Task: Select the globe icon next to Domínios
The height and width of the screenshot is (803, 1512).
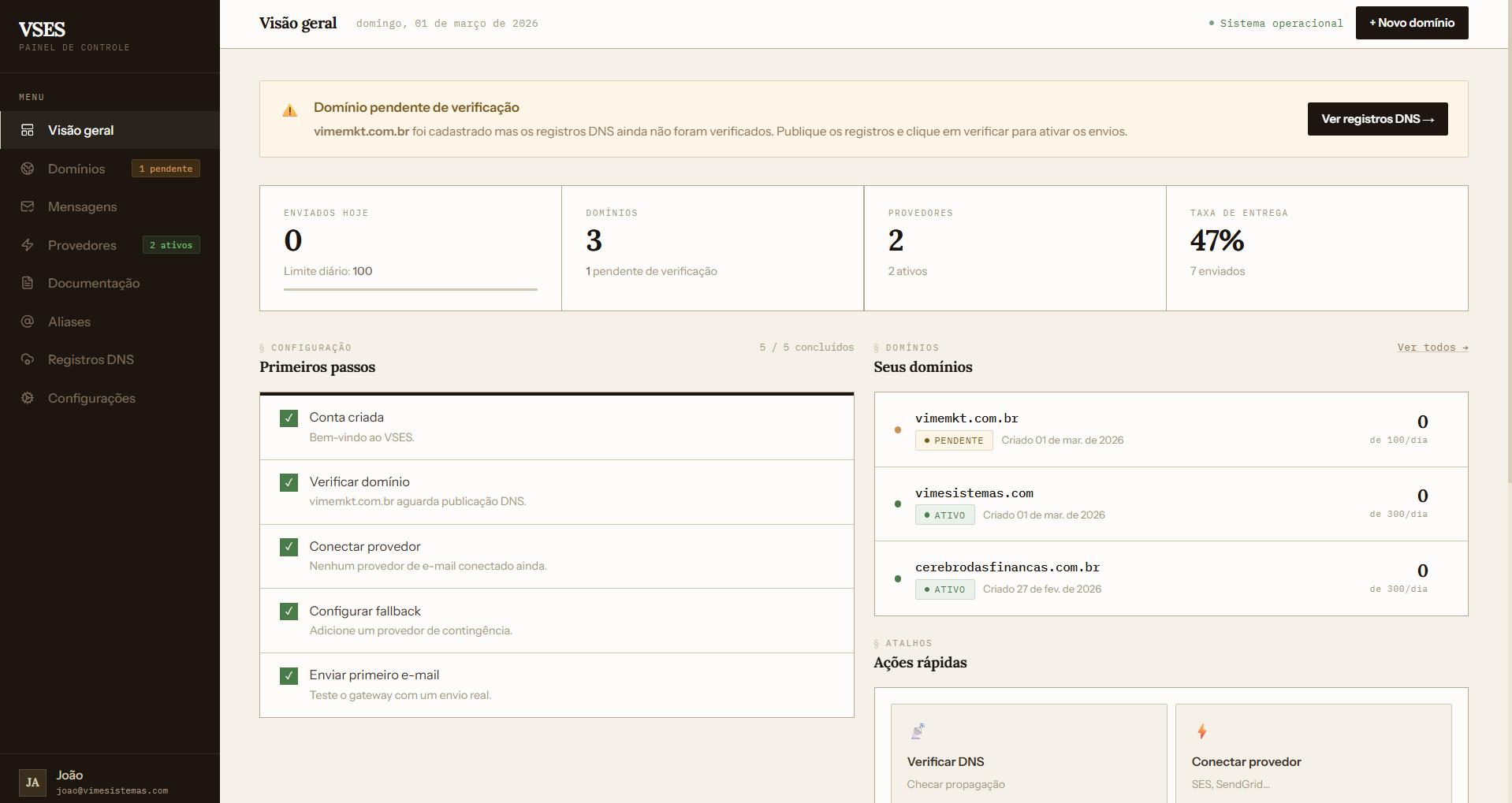Action: click(x=28, y=169)
